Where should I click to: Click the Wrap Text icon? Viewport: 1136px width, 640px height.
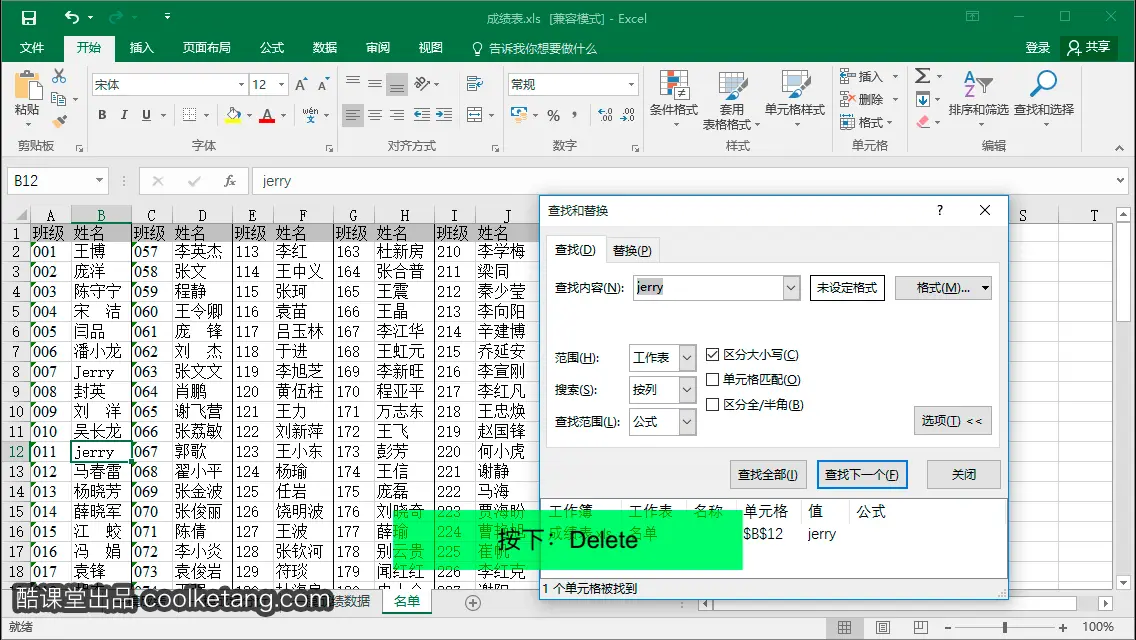[x=475, y=83]
